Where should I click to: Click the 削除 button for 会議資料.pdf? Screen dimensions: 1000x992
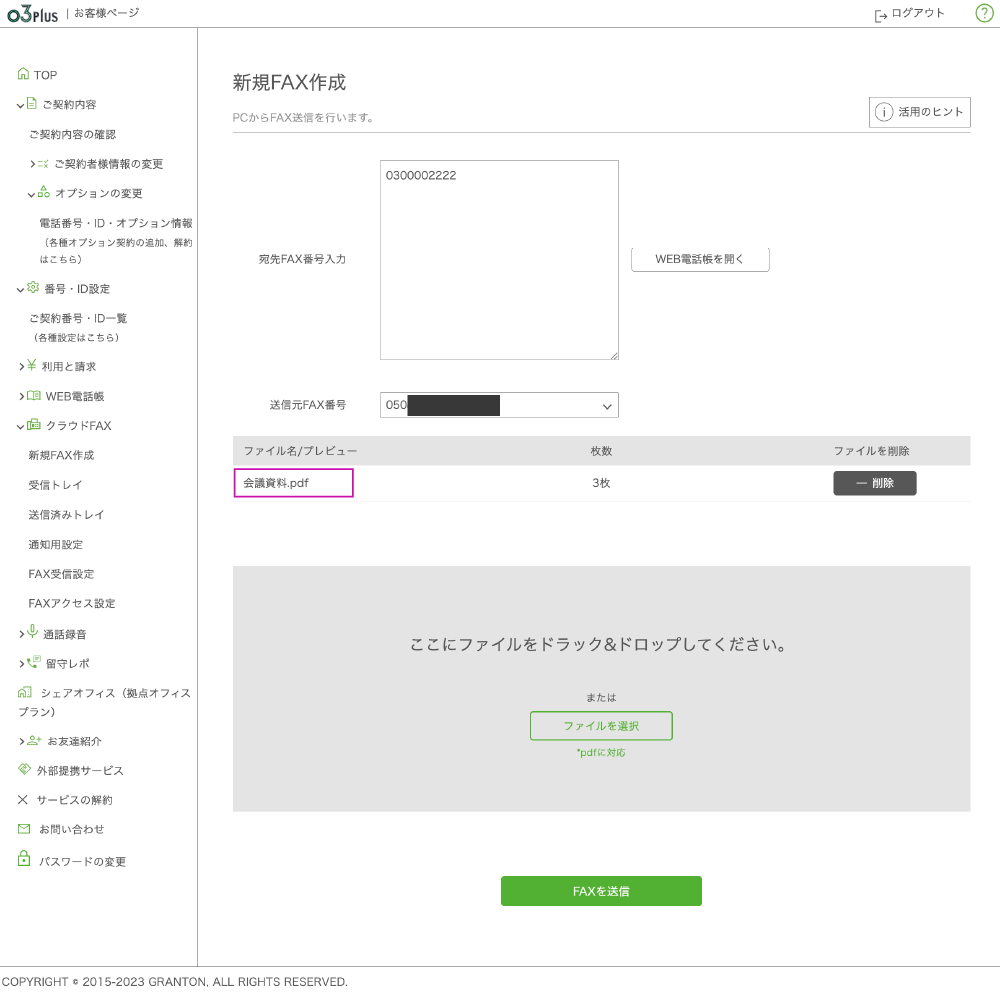[x=874, y=483]
